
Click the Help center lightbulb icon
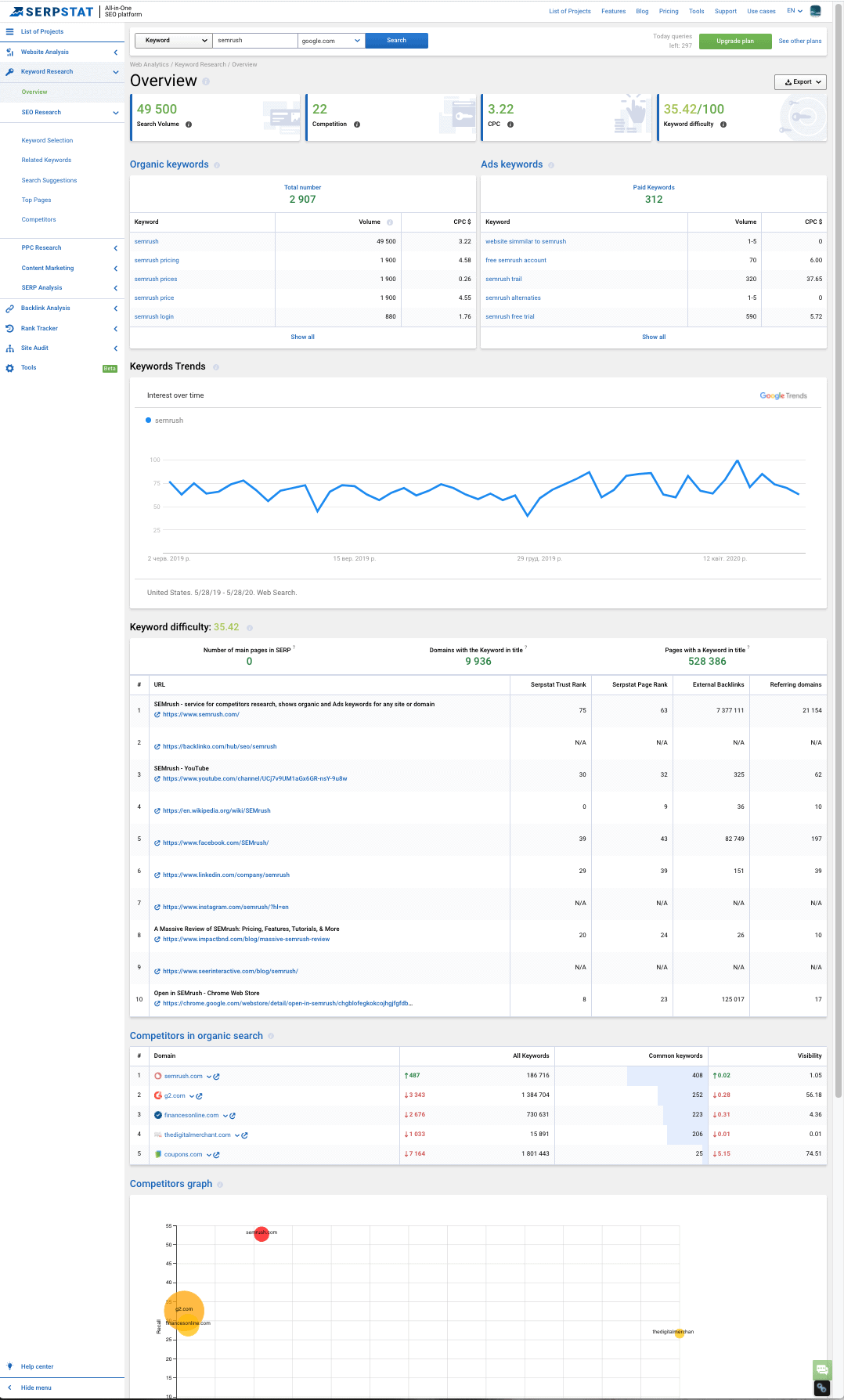pyautogui.click(x=9, y=1366)
